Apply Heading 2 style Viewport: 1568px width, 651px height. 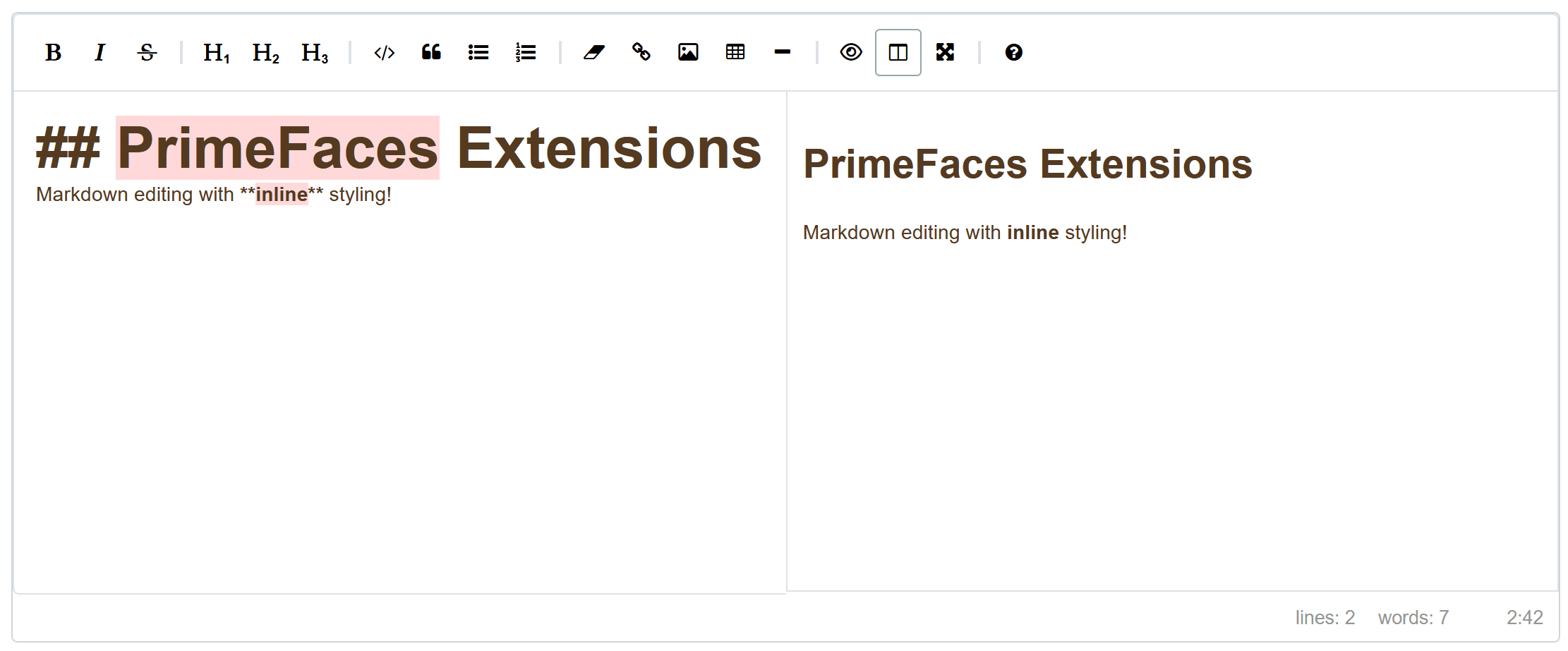point(264,52)
